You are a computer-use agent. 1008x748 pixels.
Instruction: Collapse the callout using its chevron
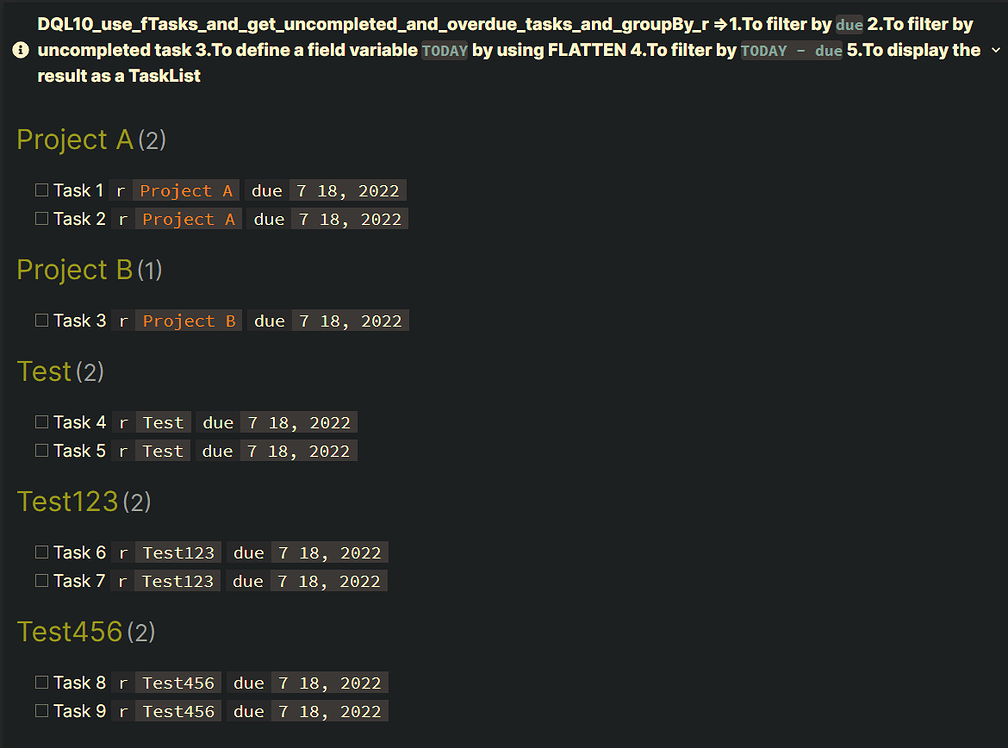996,49
